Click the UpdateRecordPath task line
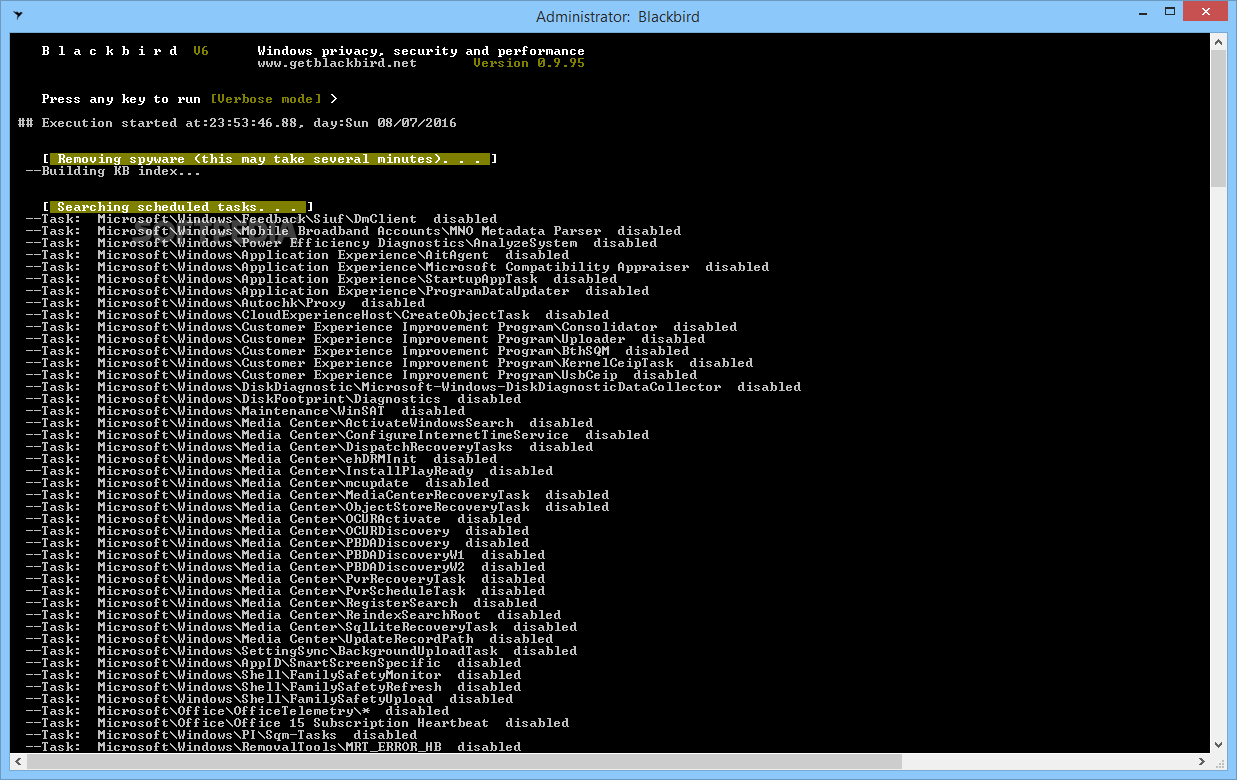This screenshot has height=780, width=1237. coord(289,639)
